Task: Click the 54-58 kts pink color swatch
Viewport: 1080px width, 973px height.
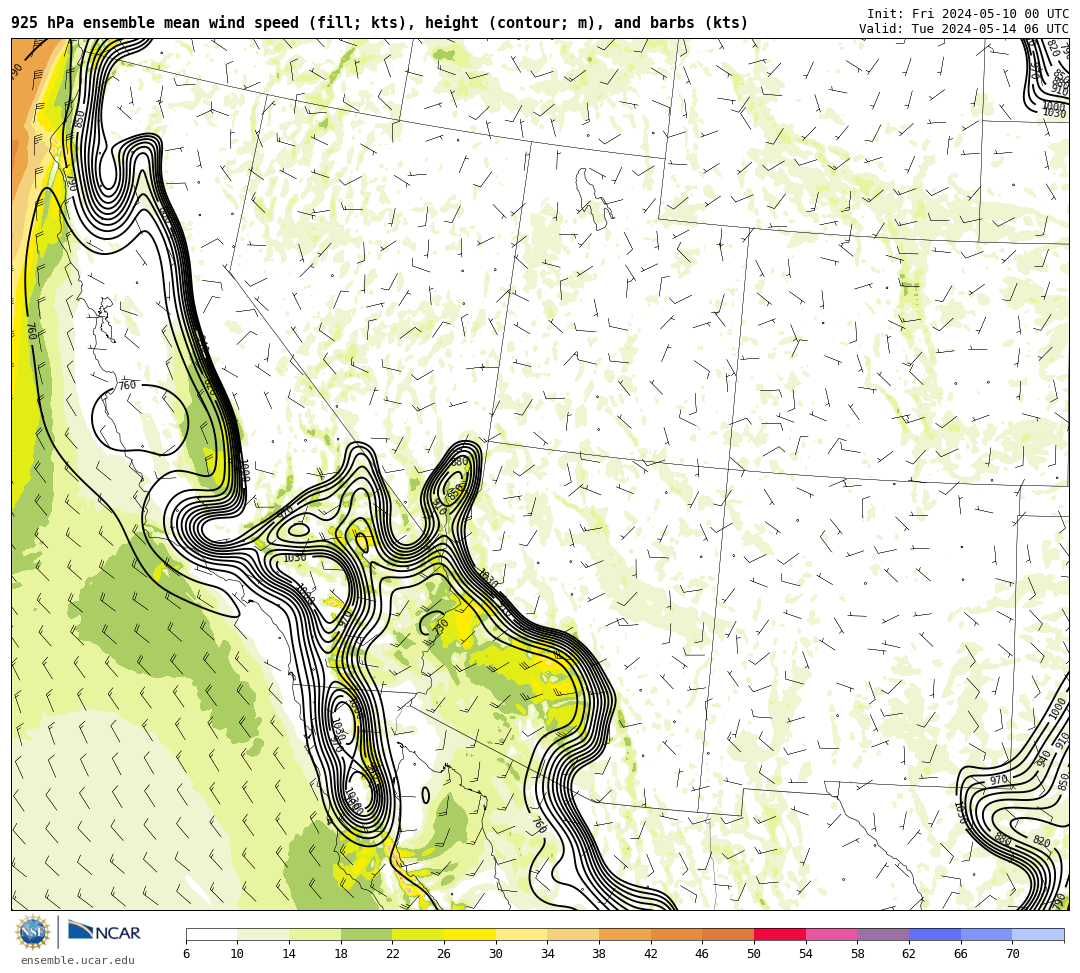Action: [x=831, y=934]
